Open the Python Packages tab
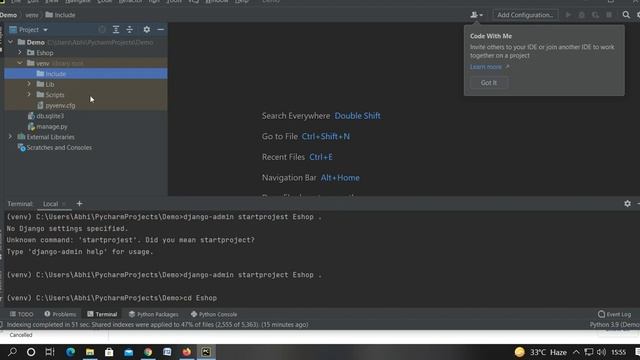This screenshot has height=360, width=640. coord(153,314)
